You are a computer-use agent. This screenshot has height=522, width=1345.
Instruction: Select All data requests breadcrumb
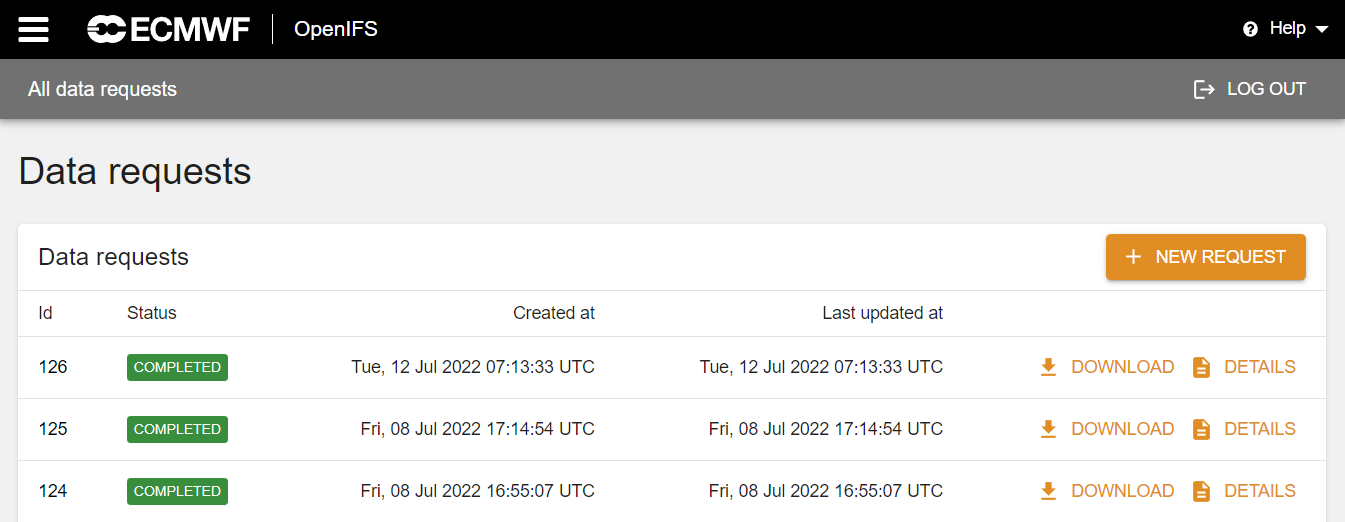point(102,89)
